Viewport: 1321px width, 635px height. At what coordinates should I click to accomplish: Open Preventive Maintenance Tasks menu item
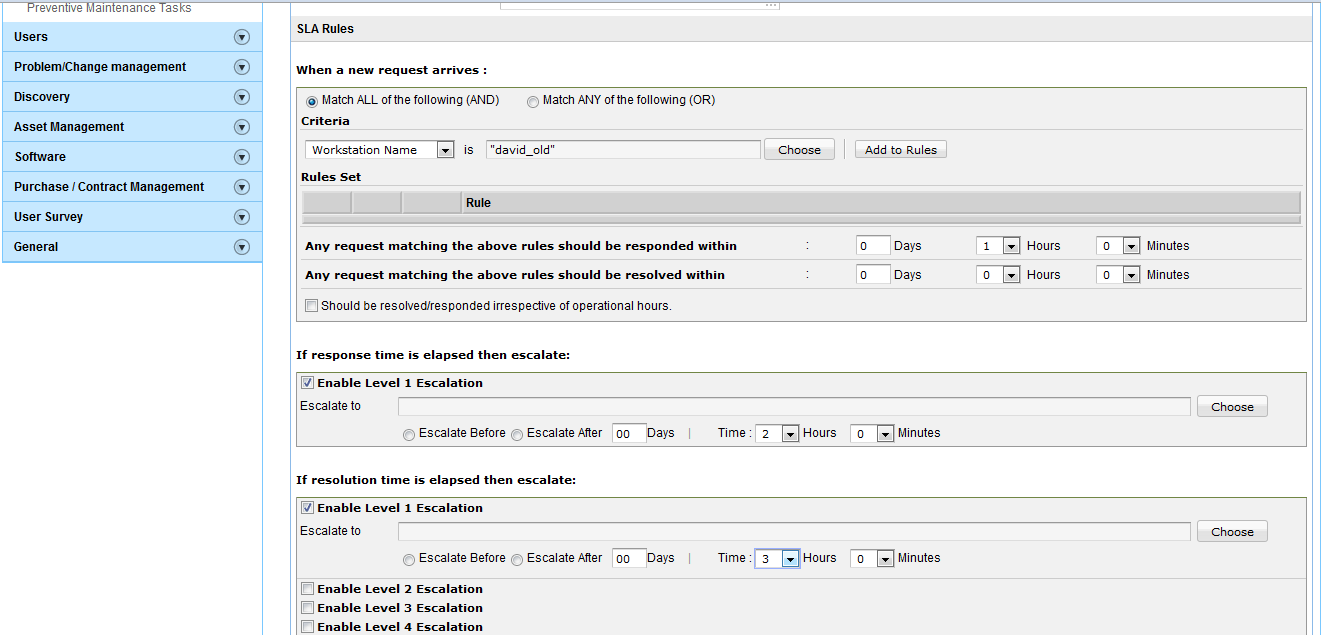pyautogui.click(x=109, y=8)
